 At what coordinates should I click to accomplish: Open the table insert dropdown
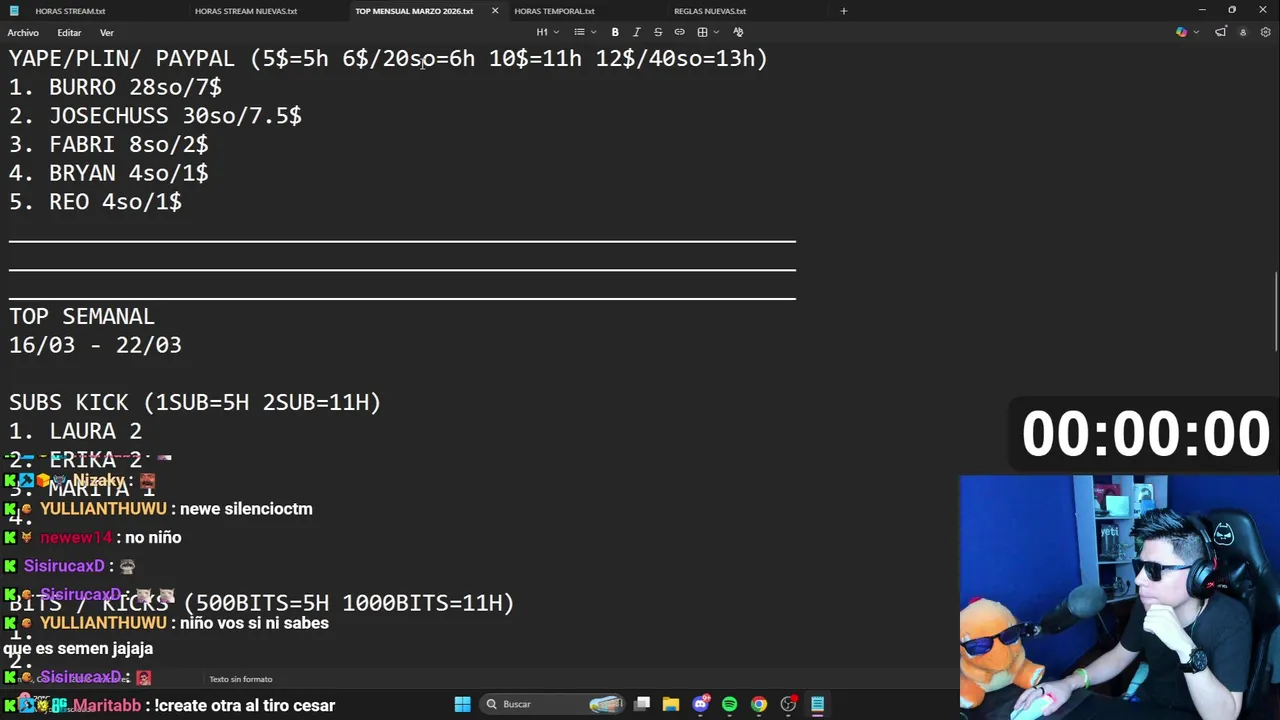(708, 32)
